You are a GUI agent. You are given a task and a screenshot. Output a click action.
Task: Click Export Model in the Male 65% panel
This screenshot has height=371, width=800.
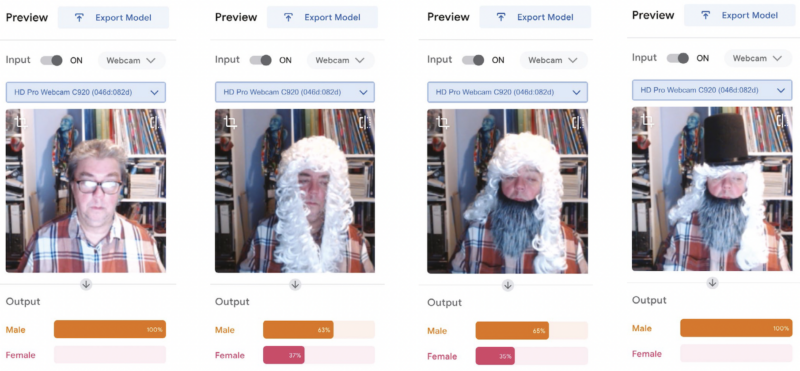click(535, 17)
